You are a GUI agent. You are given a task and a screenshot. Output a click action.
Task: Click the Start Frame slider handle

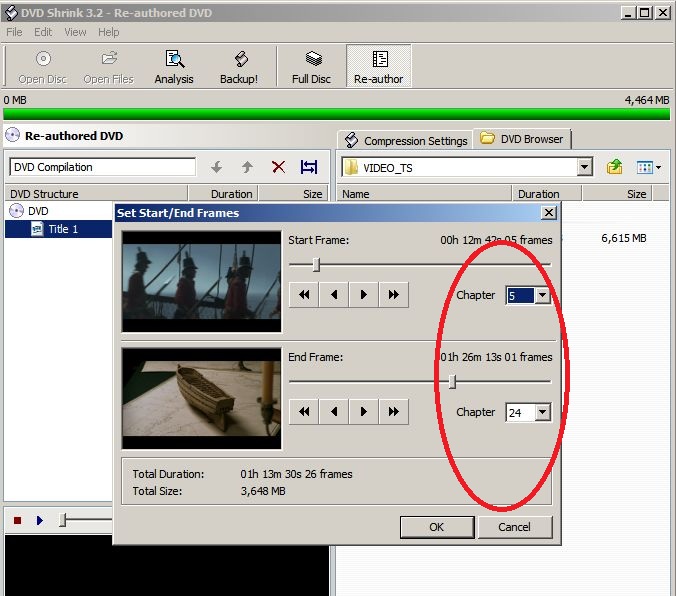click(316, 264)
